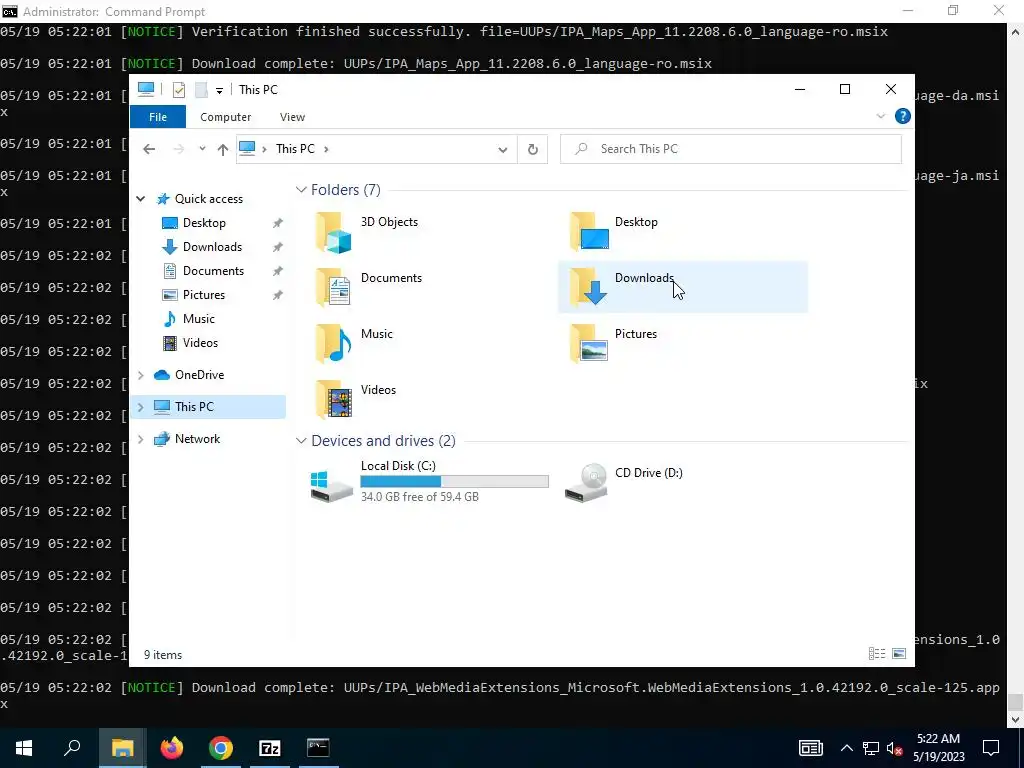Expand the Network tree node
The height and width of the screenshot is (768, 1024).
point(140,439)
